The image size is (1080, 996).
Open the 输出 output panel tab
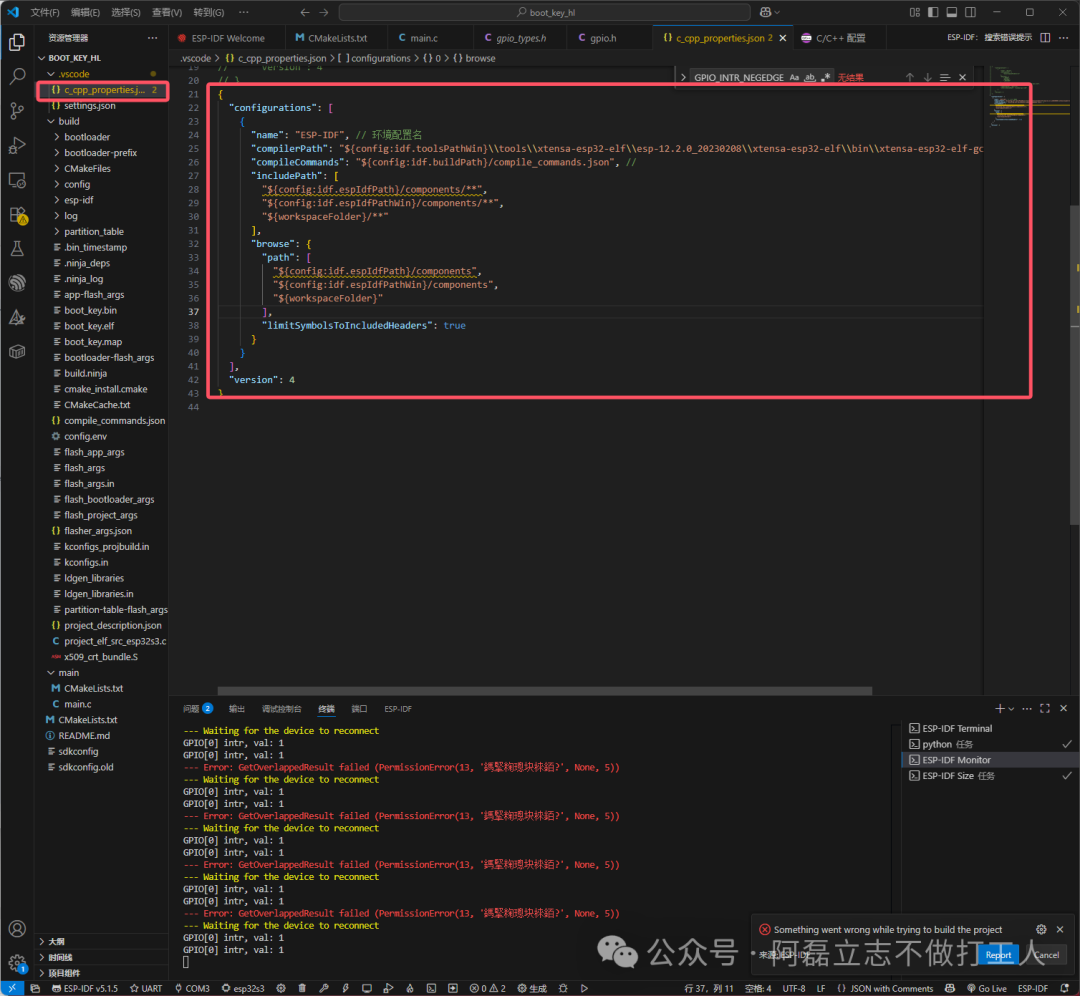(237, 708)
